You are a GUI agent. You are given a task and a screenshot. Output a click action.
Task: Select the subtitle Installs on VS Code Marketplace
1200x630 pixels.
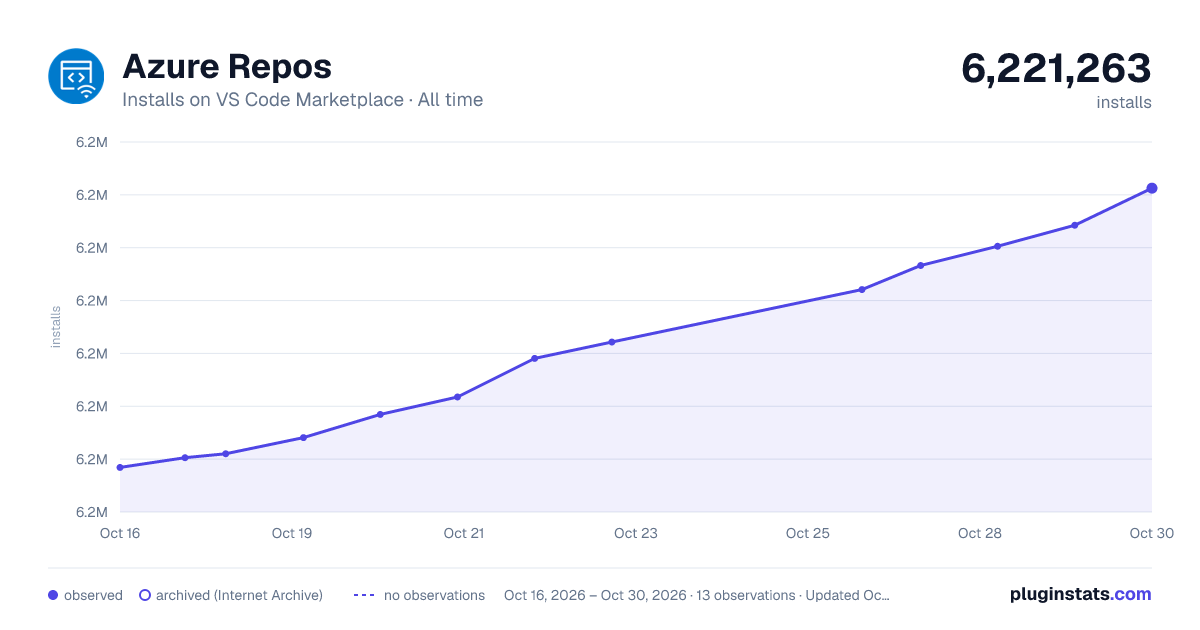[x=263, y=100]
